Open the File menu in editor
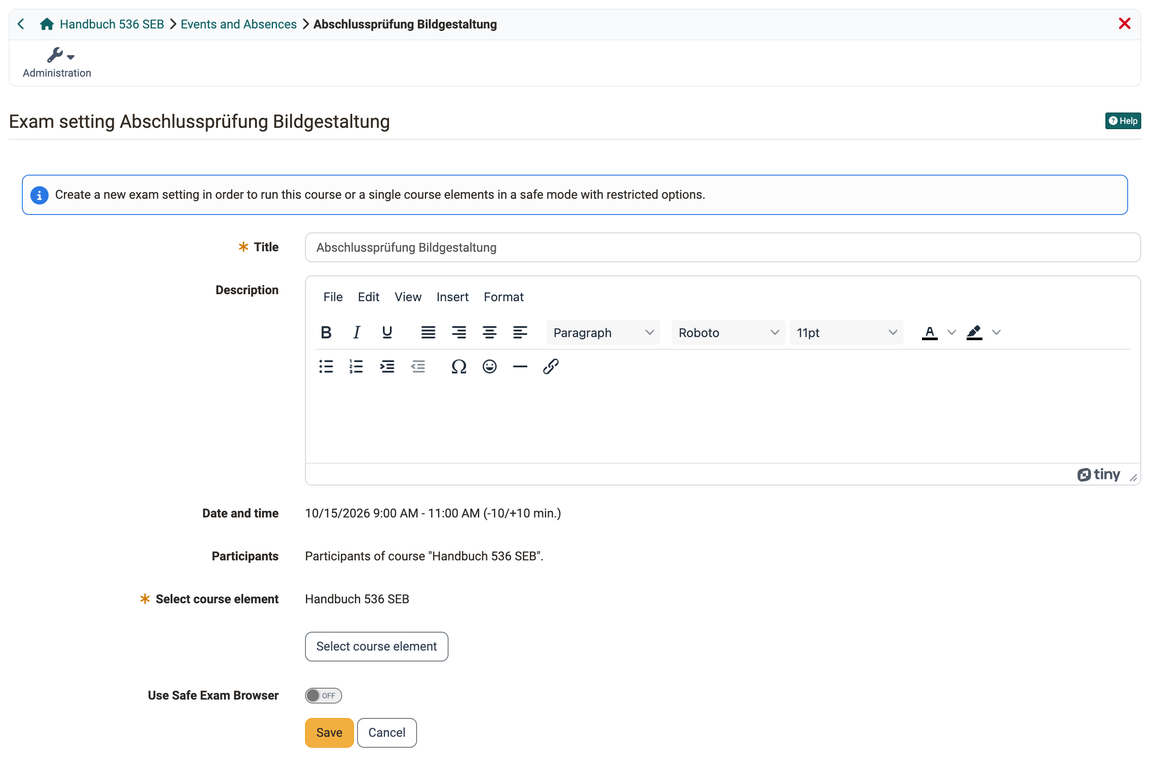 pyautogui.click(x=333, y=297)
